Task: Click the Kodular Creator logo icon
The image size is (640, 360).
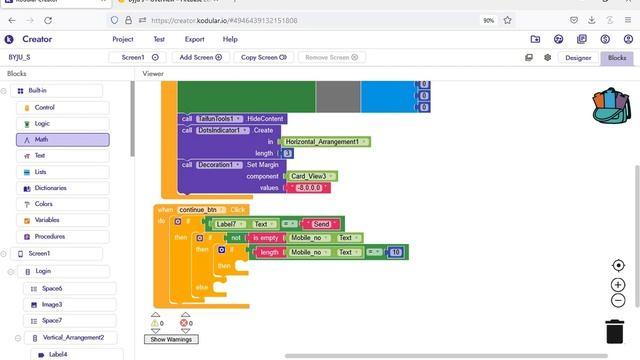Action: click(x=9, y=39)
